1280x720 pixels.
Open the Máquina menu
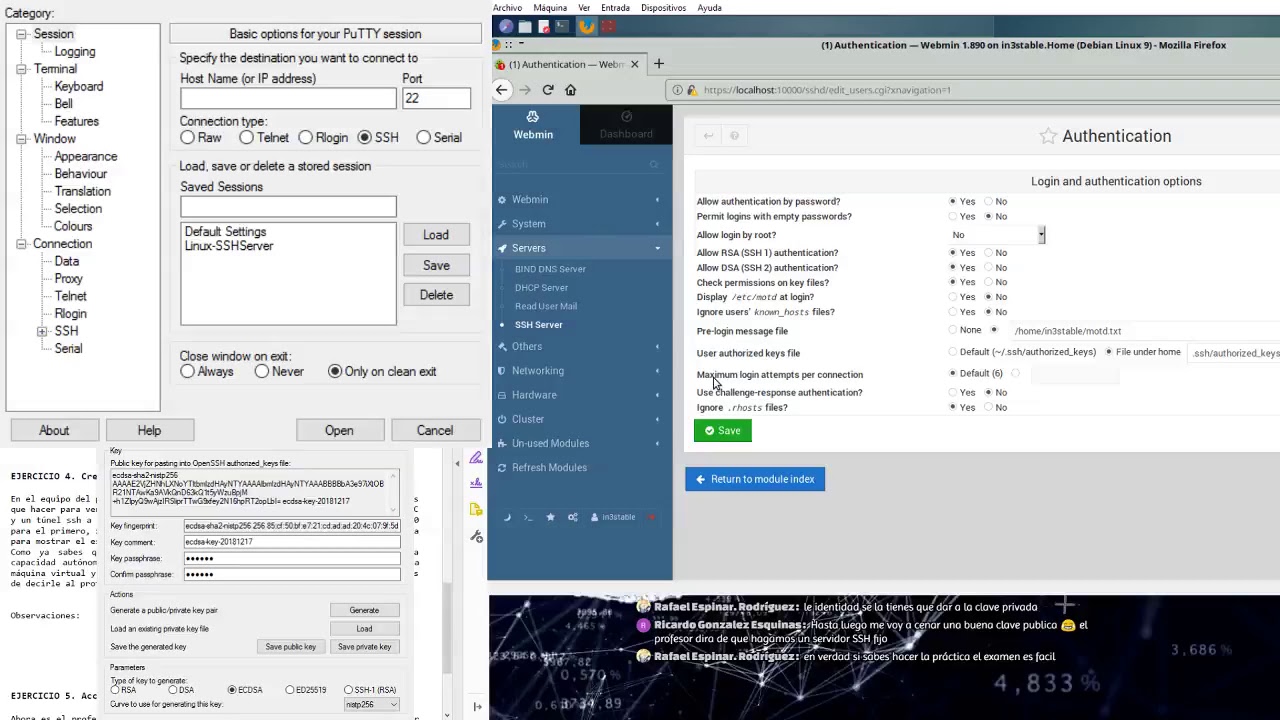click(550, 8)
